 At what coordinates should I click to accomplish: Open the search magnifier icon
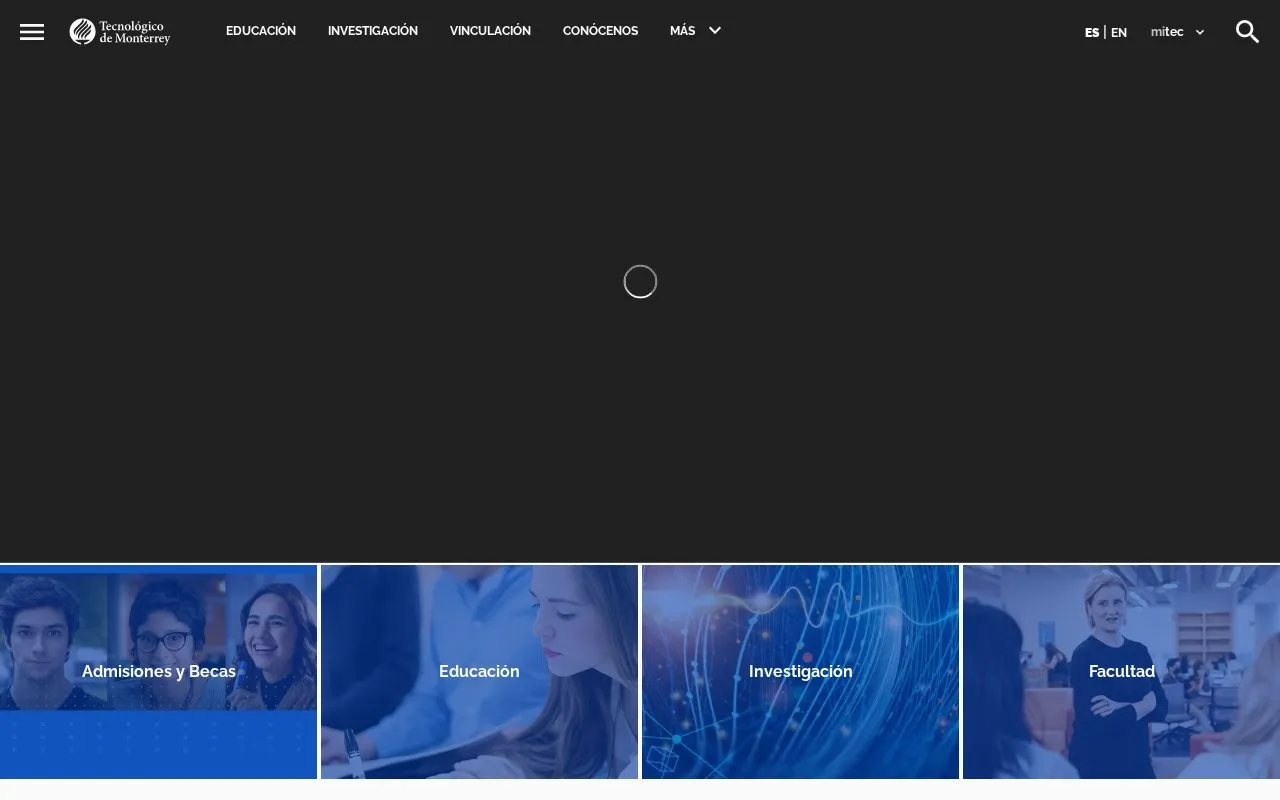click(1247, 32)
